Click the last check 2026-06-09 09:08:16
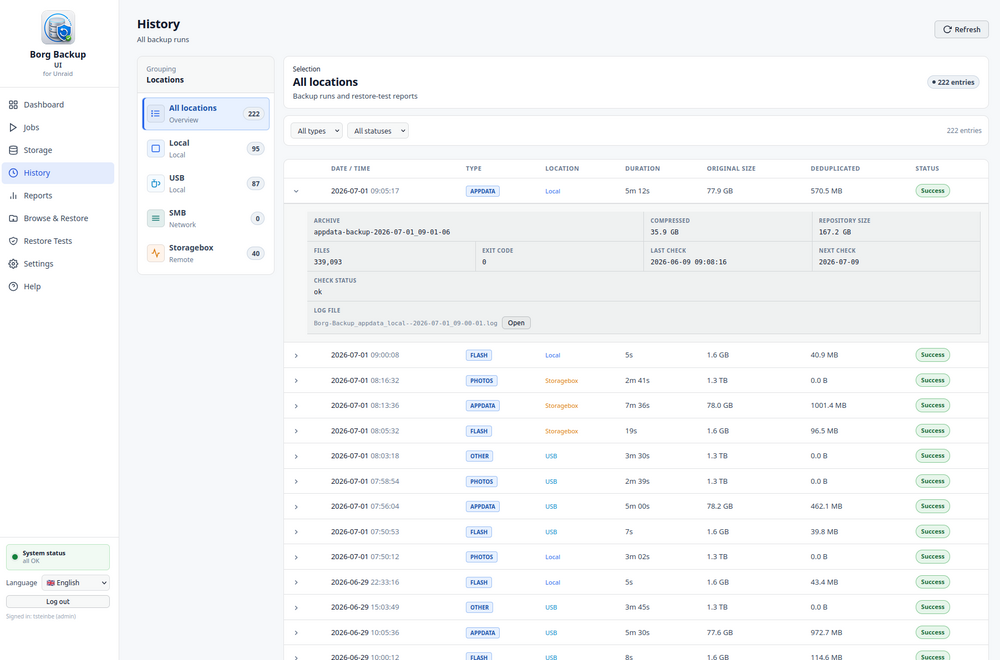This screenshot has width=1000, height=660. [x=688, y=262]
